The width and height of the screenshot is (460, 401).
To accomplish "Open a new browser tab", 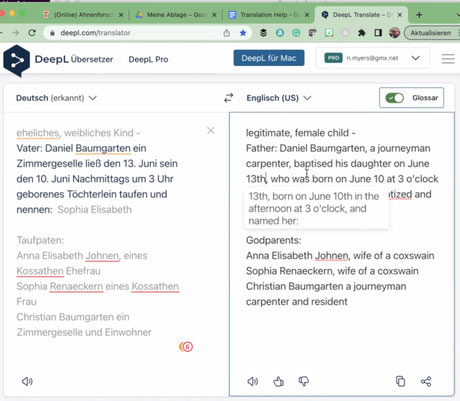I will click(419, 15).
